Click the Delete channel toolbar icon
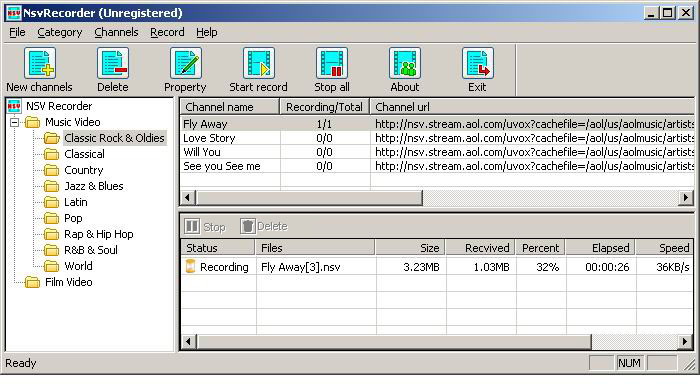Screen dimensions: 700x384 [x=113, y=63]
